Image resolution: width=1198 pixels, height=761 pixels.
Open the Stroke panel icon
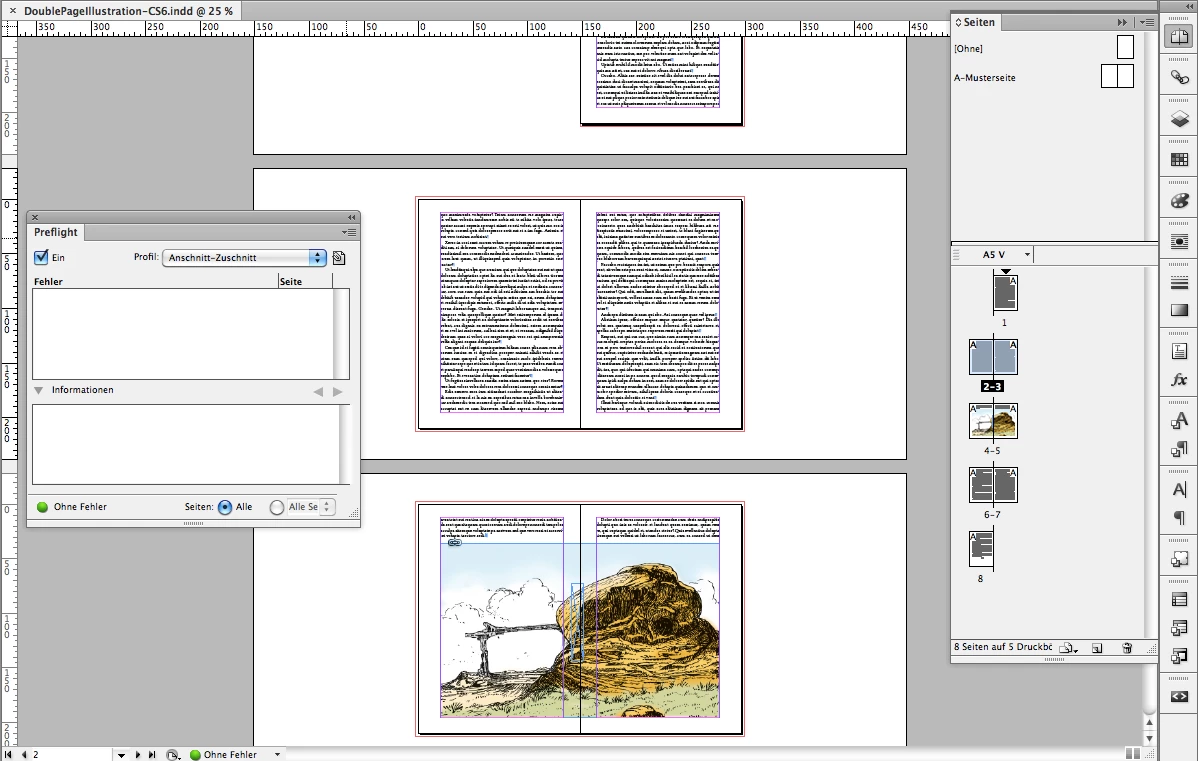[1179, 283]
